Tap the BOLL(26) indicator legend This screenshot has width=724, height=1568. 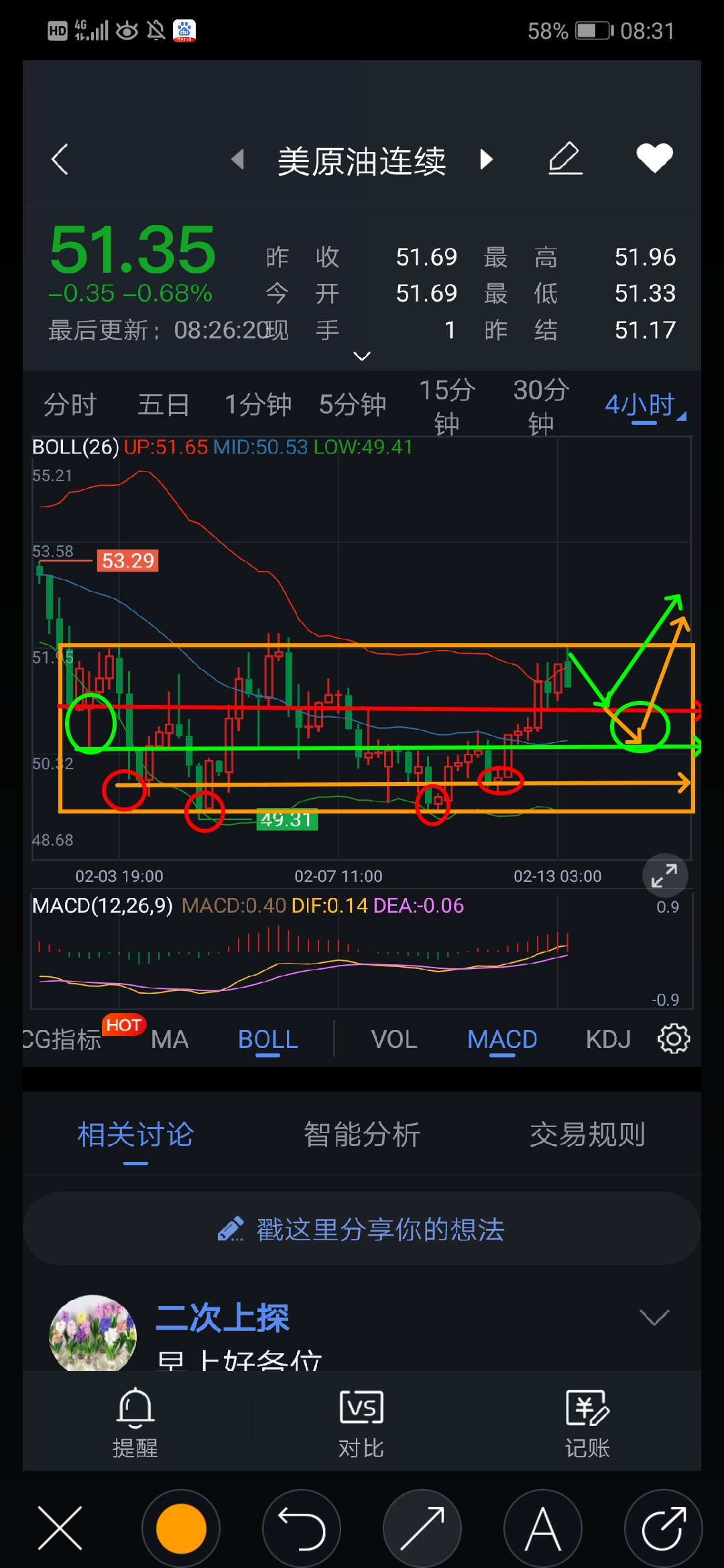tap(76, 447)
